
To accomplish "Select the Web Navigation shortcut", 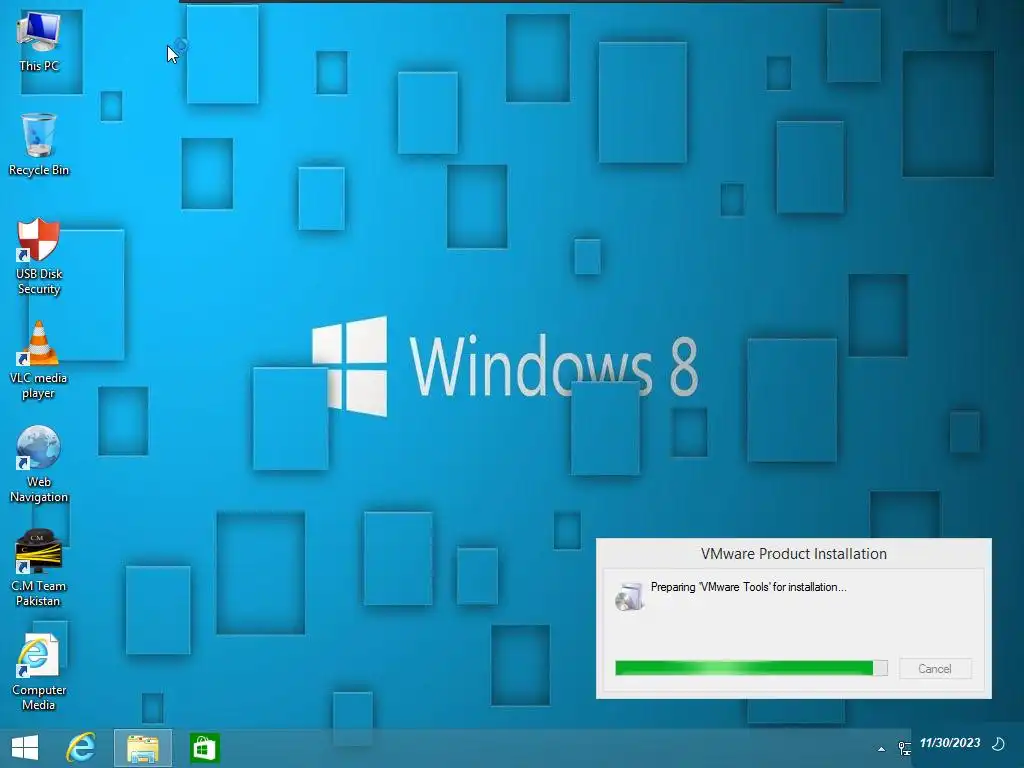I will [39, 464].
